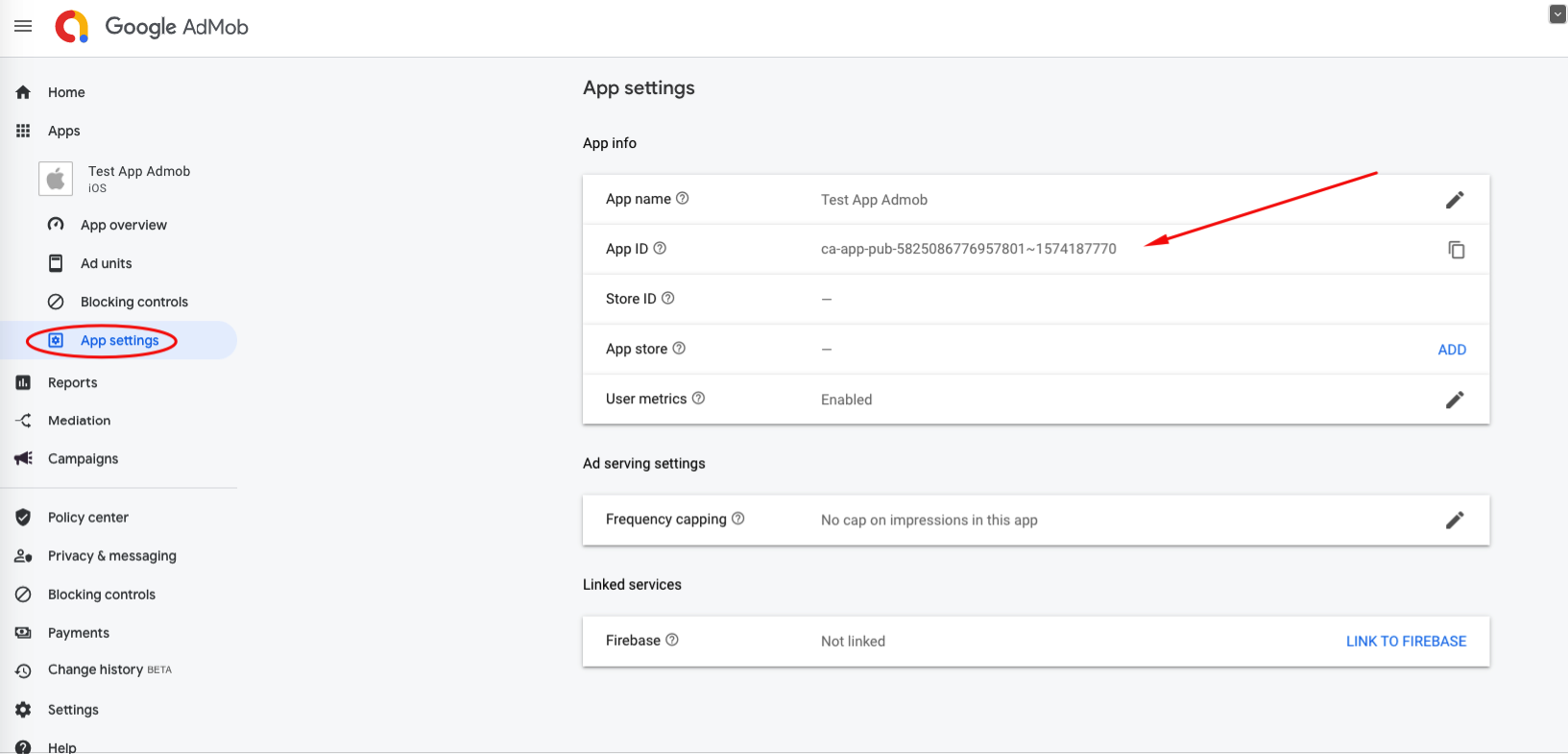Edit Frequency capping with pencil icon
Screen dimensions: 1568x754
pyautogui.click(x=1455, y=520)
